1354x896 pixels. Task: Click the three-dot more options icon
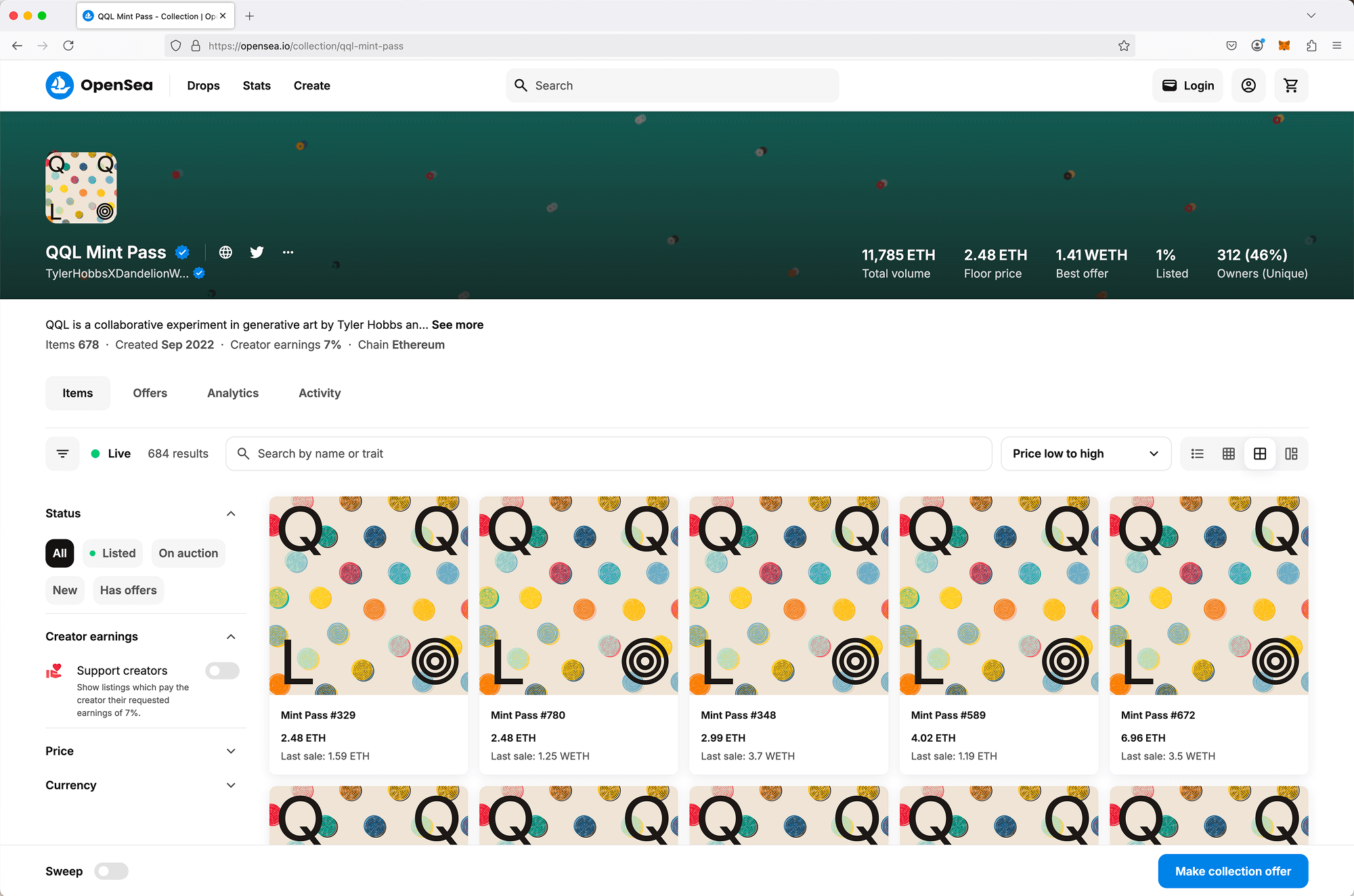[288, 252]
